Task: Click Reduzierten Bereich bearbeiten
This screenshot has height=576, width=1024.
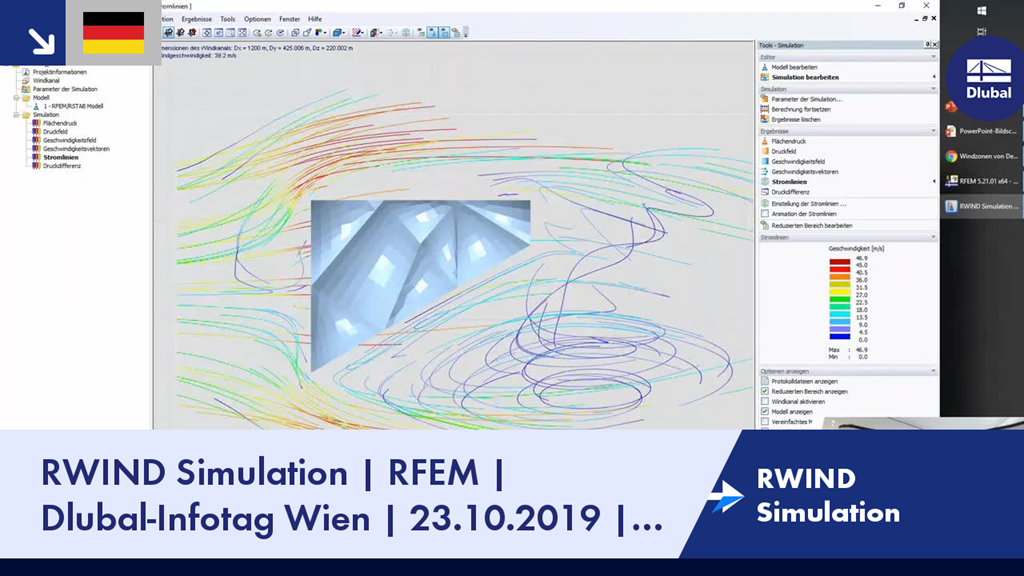Action: pyautogui.click(x=812, y=225)
